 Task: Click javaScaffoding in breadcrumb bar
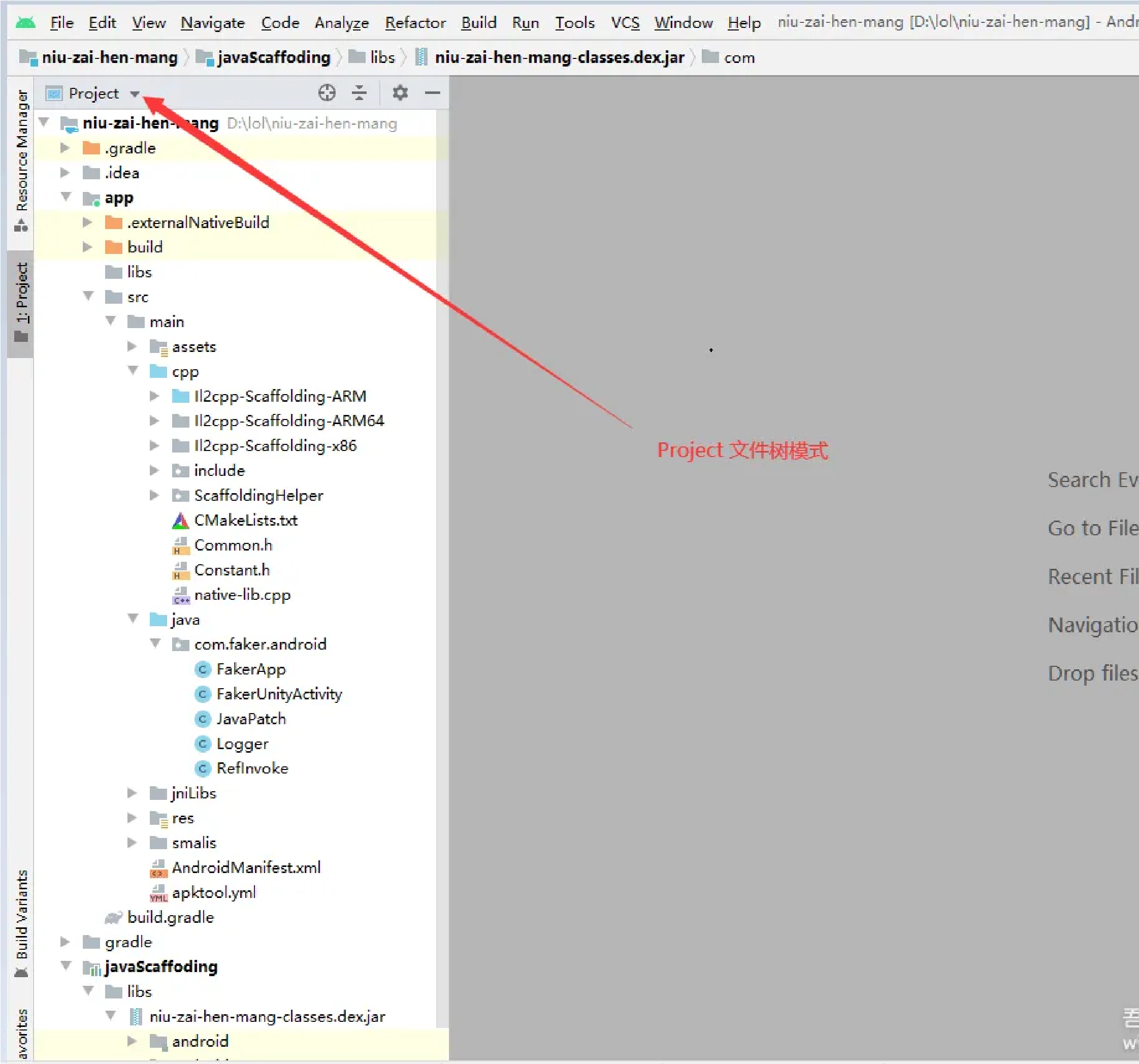(x=273, y=57)
